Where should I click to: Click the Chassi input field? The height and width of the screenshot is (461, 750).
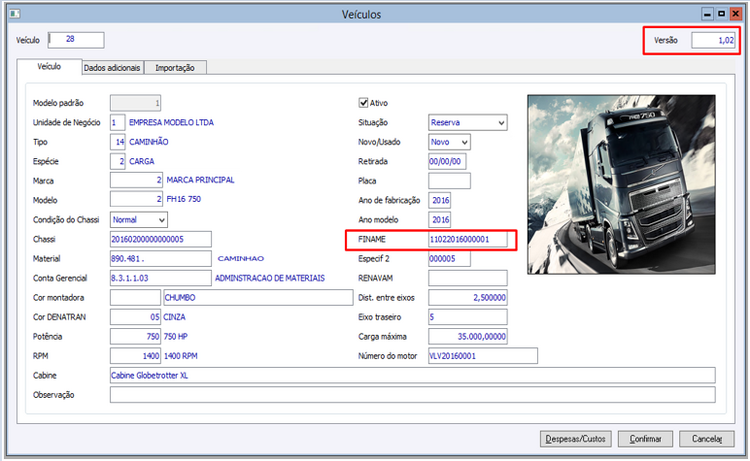coord(161,239)
